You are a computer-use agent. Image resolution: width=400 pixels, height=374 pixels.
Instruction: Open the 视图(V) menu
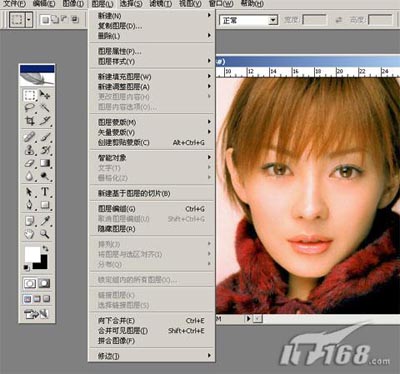pyautogui.click(x=190, y=4)
